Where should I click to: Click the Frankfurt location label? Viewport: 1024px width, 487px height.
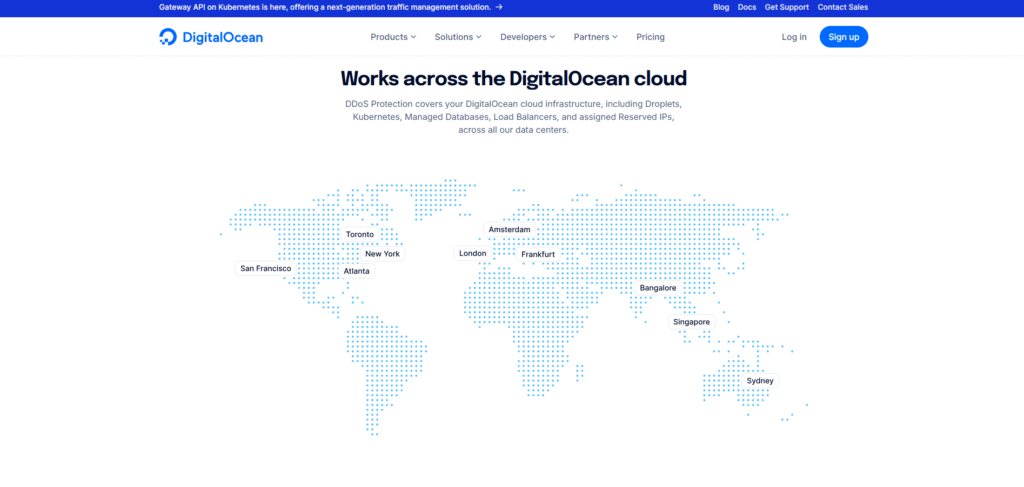point(537,254)
